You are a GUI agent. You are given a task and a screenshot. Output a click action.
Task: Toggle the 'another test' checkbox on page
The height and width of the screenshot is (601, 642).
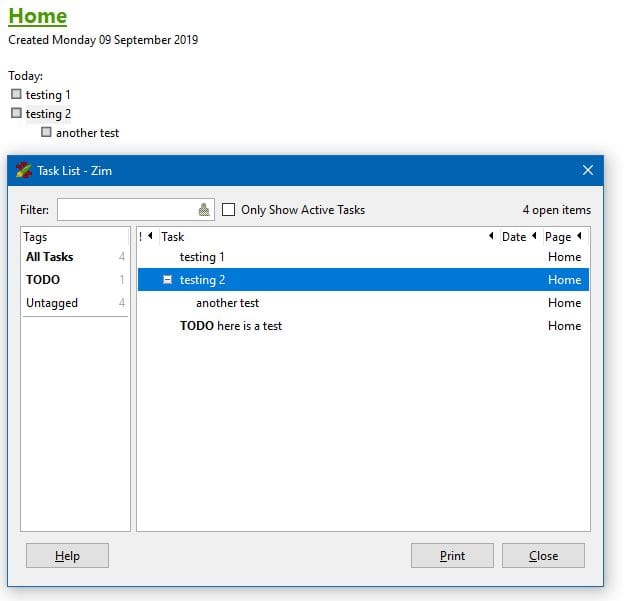pyautogui.click(x=46, y=132)
